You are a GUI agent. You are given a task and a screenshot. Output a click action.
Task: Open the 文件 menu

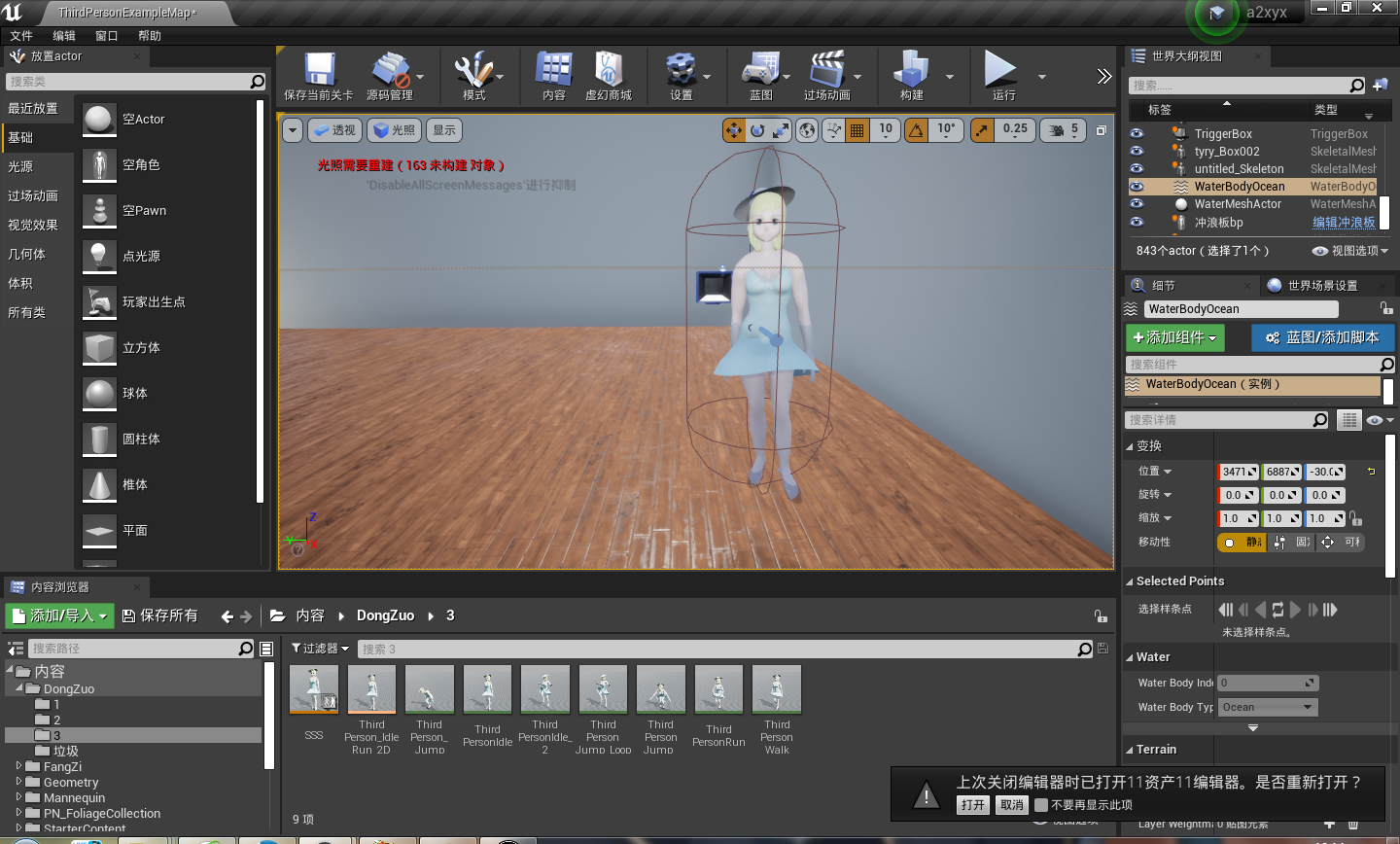tap(21, 36)
